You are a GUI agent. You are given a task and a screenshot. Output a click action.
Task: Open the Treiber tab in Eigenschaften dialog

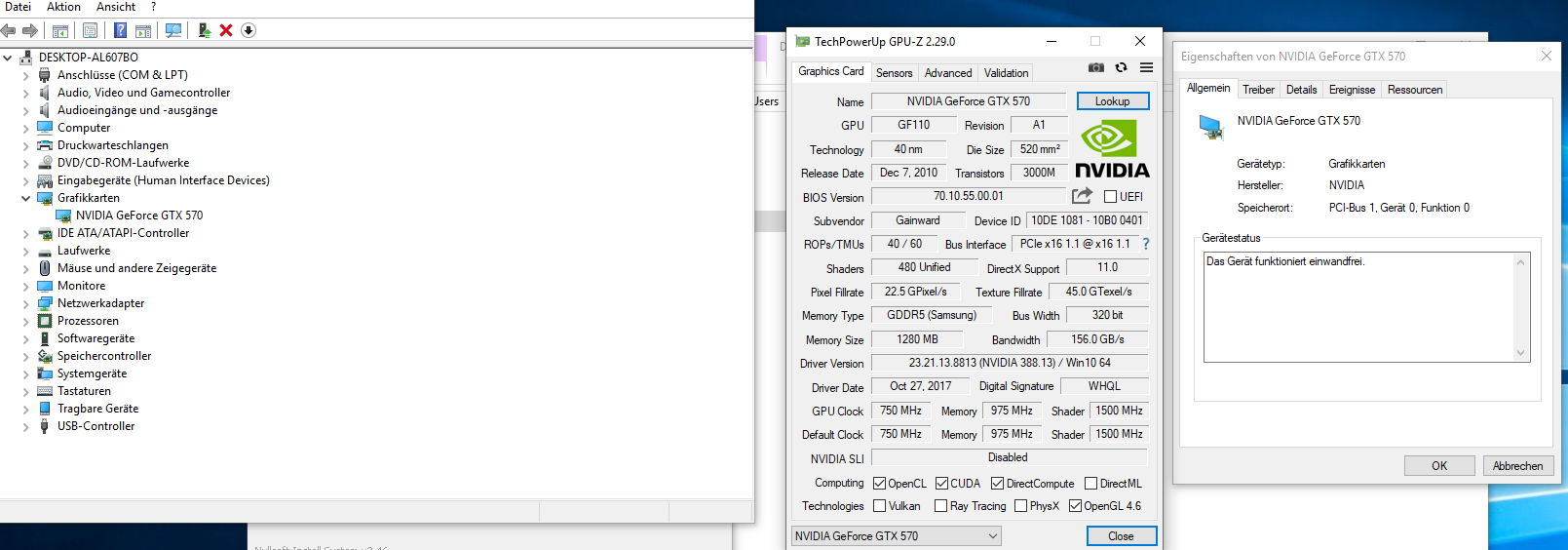[x=1258, y=90]
